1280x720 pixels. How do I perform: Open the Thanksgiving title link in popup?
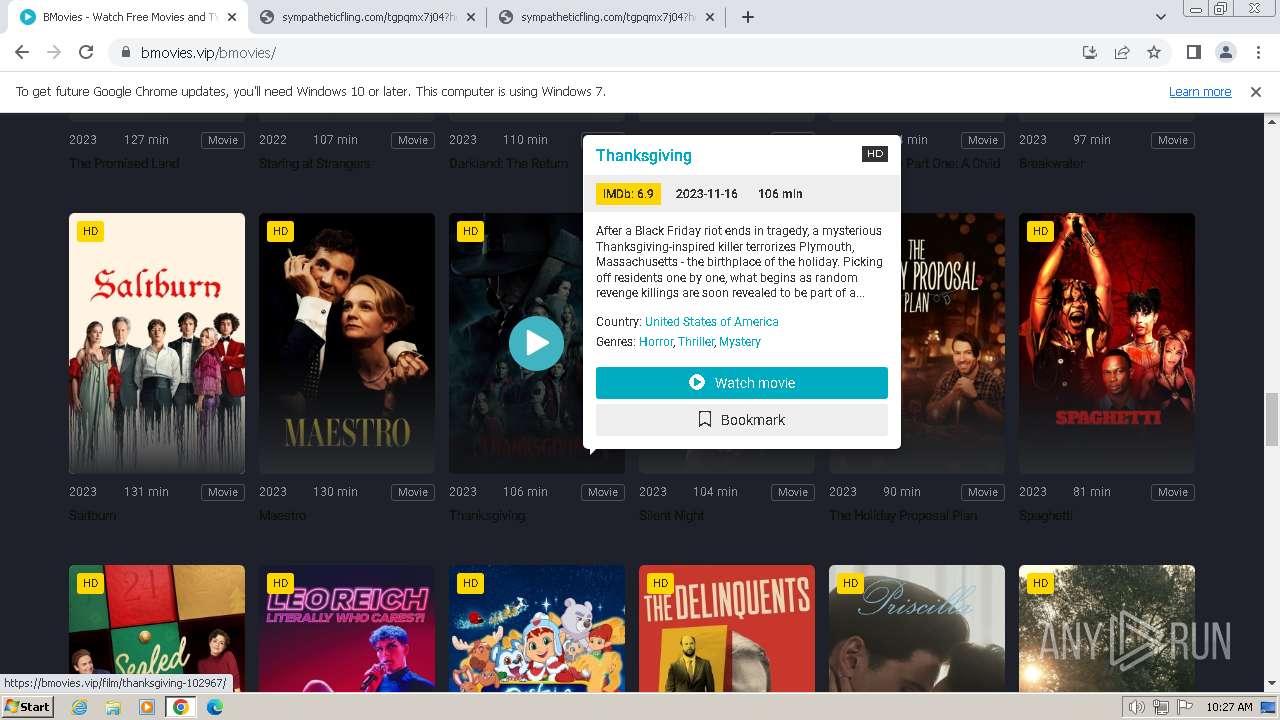click(644, 155)
